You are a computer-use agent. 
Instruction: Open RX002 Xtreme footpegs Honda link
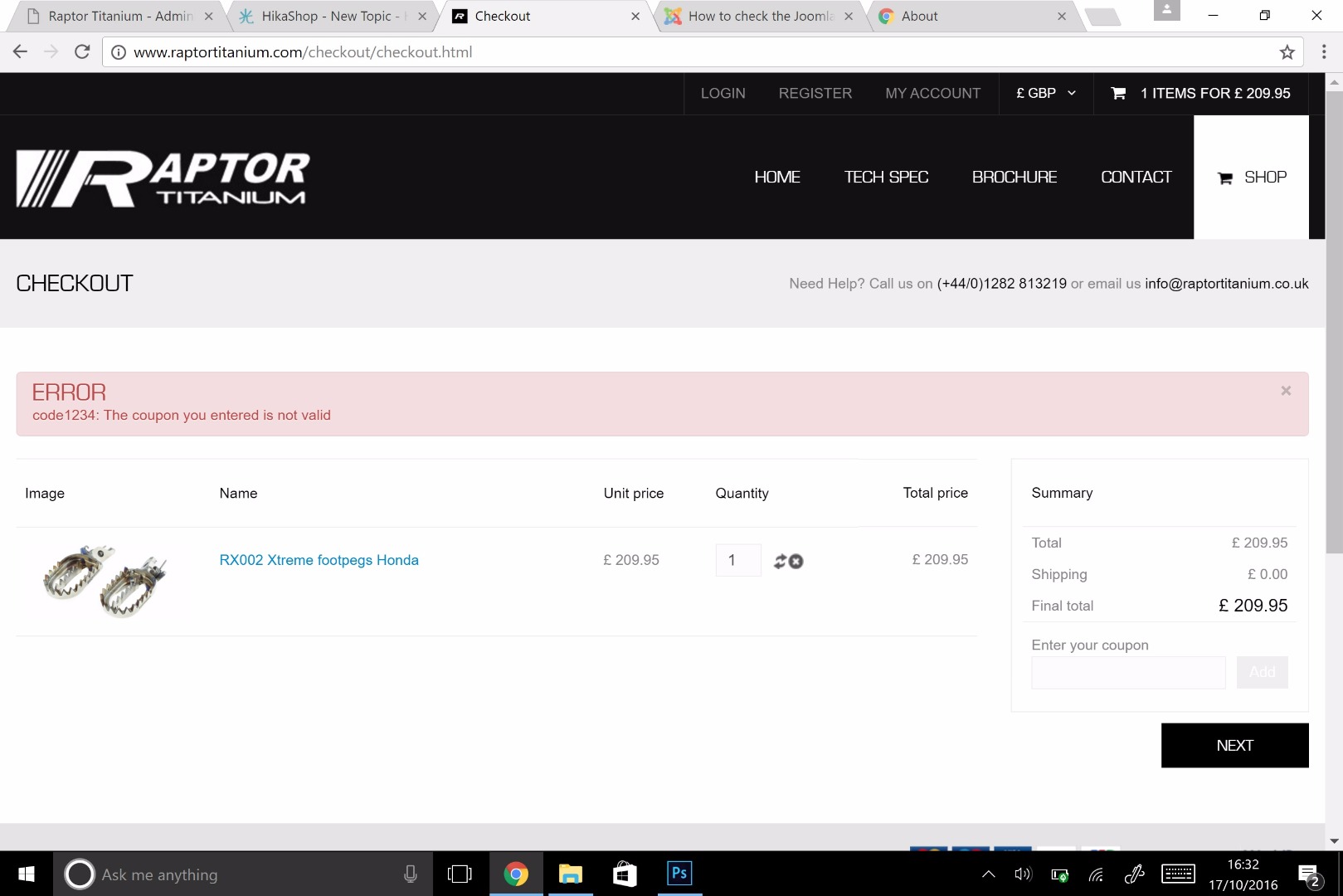[319, 560]
